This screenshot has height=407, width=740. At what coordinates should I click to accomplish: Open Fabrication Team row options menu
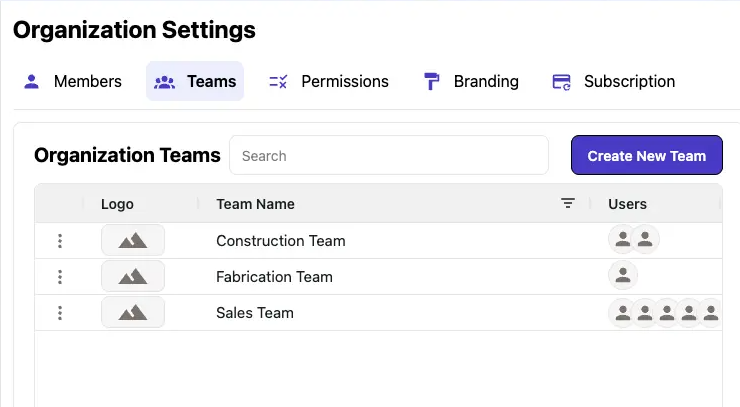(x=60, y=277)
